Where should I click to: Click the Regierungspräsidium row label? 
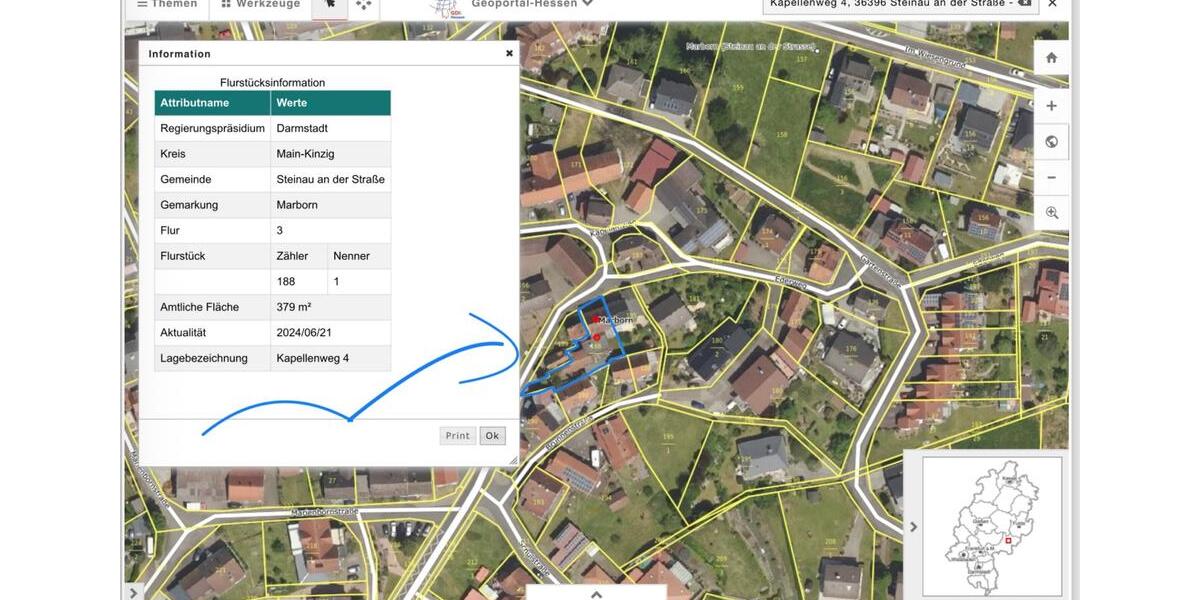pos(212,128)
